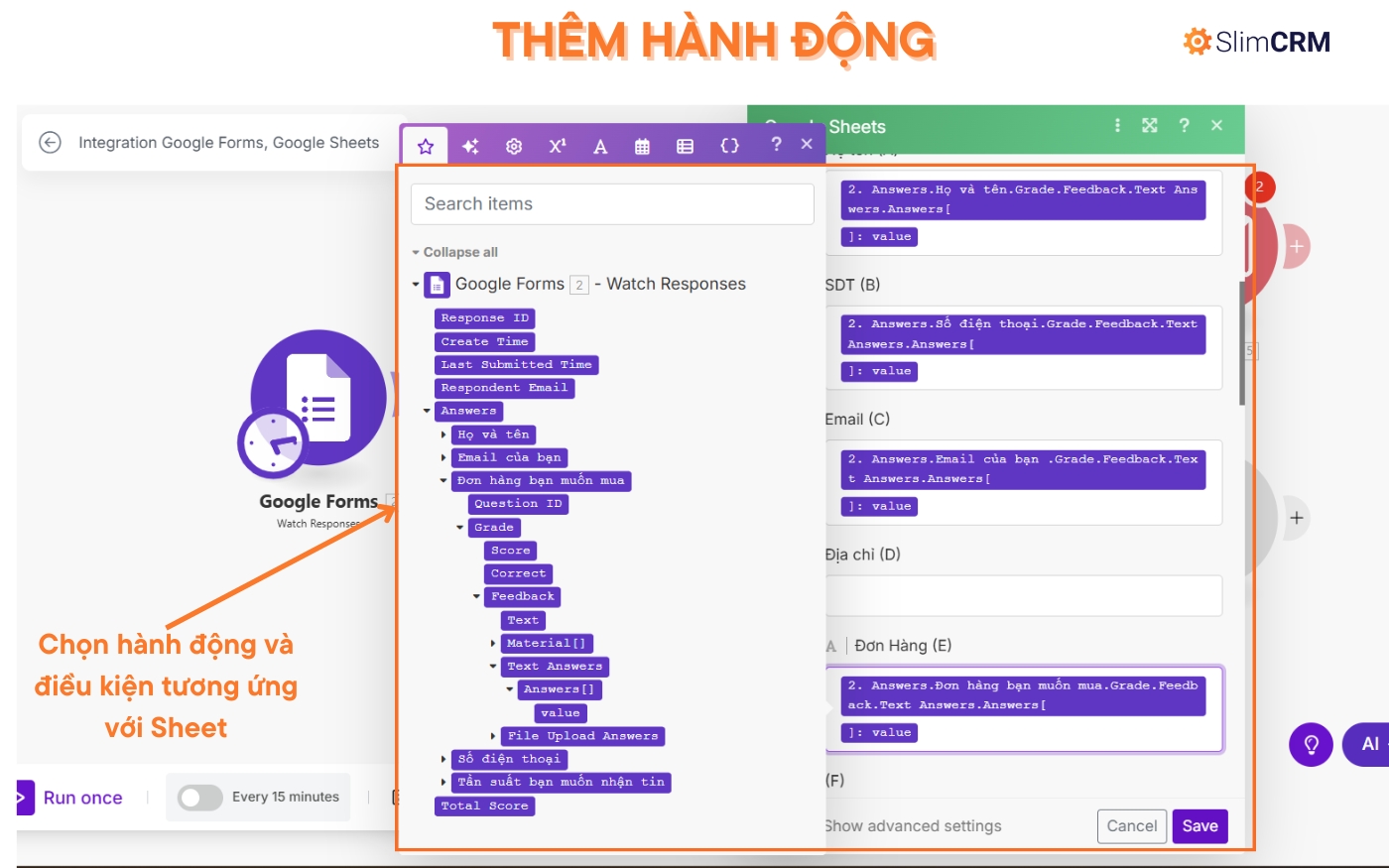Open Sheets module more options menu
Viewport: 1389px width, 868px height.
tap(1117, 125)
